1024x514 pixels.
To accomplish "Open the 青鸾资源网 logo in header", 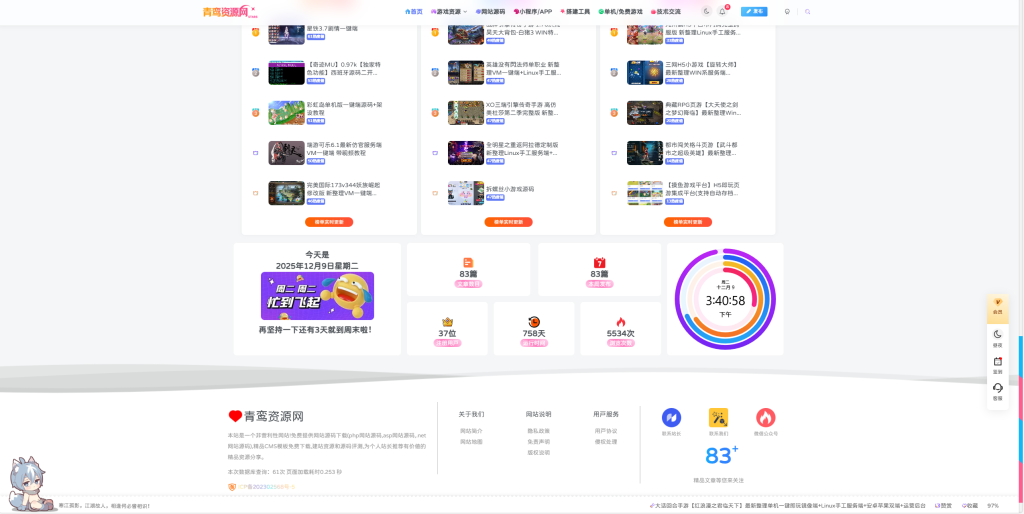I will [229, 11].
